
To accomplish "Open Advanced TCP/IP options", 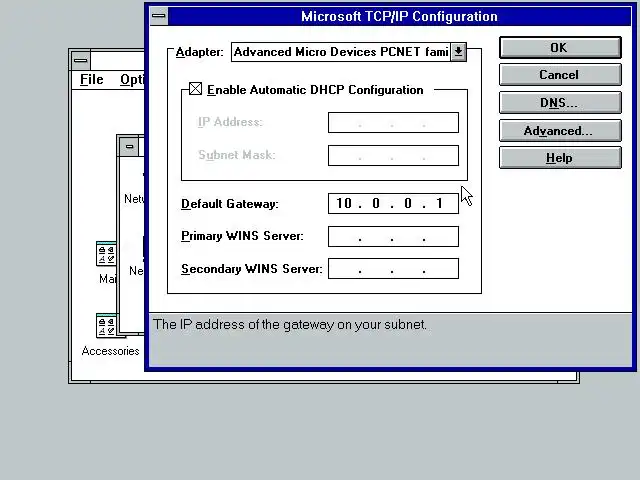I will [x=560, y=131].
